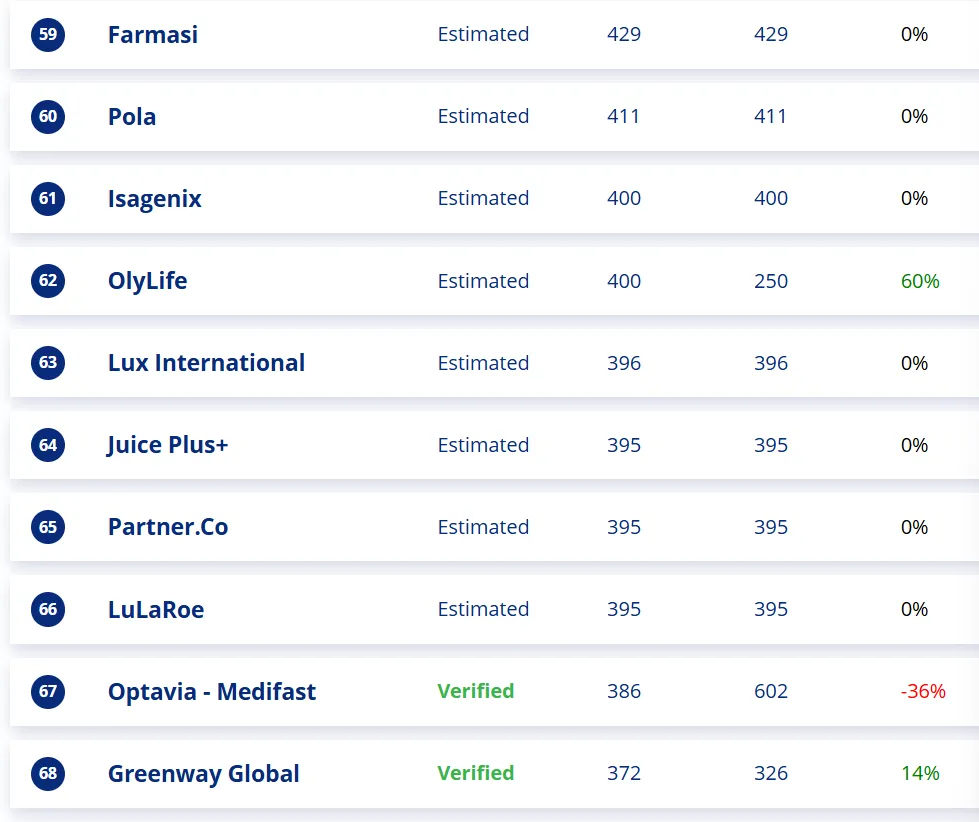
Task: Click the Verified label for Optavia - Medifast
Action: tap(476, 691)
